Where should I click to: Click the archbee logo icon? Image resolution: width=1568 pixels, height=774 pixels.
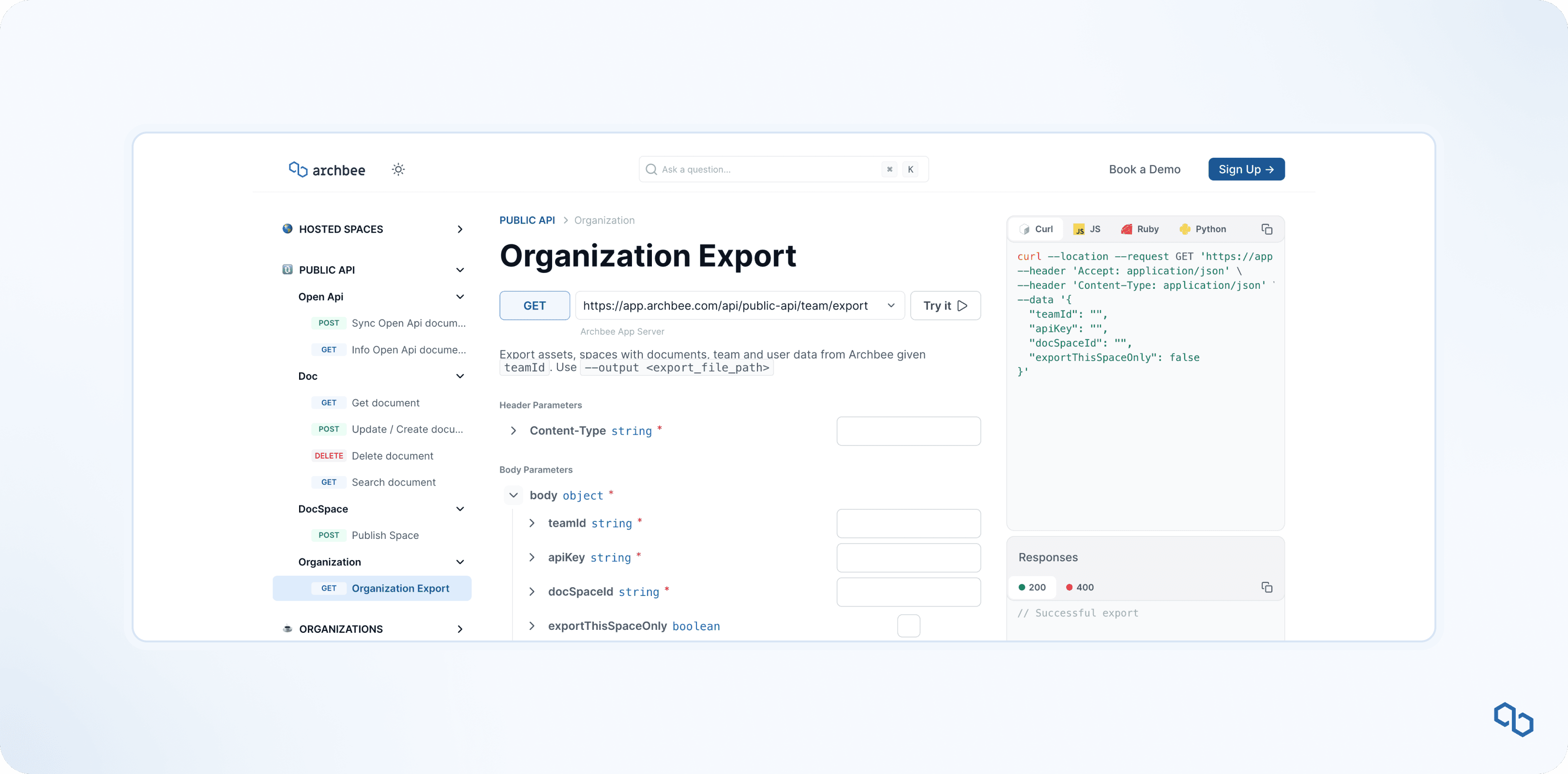pos(298,169)
